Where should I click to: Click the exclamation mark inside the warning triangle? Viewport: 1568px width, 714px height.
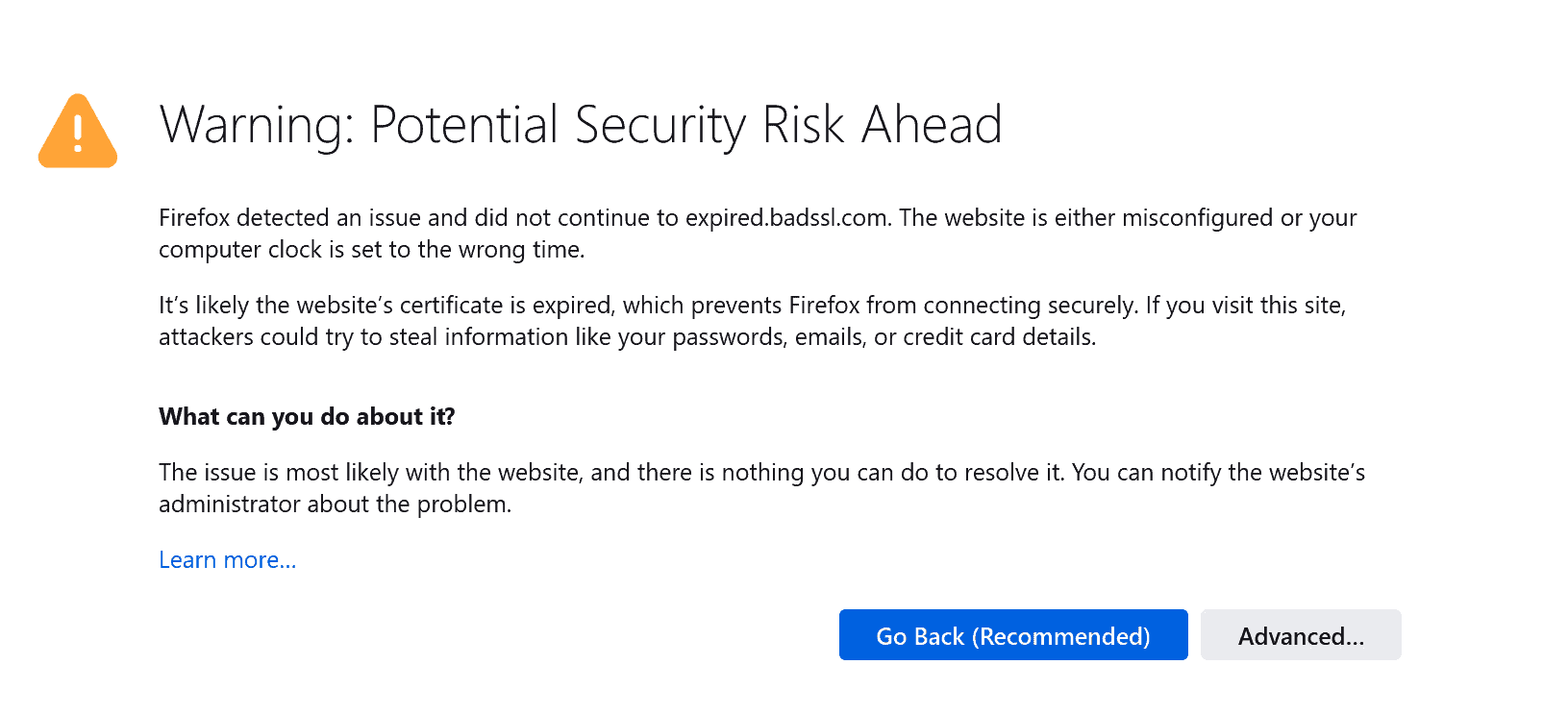[77, 135]
